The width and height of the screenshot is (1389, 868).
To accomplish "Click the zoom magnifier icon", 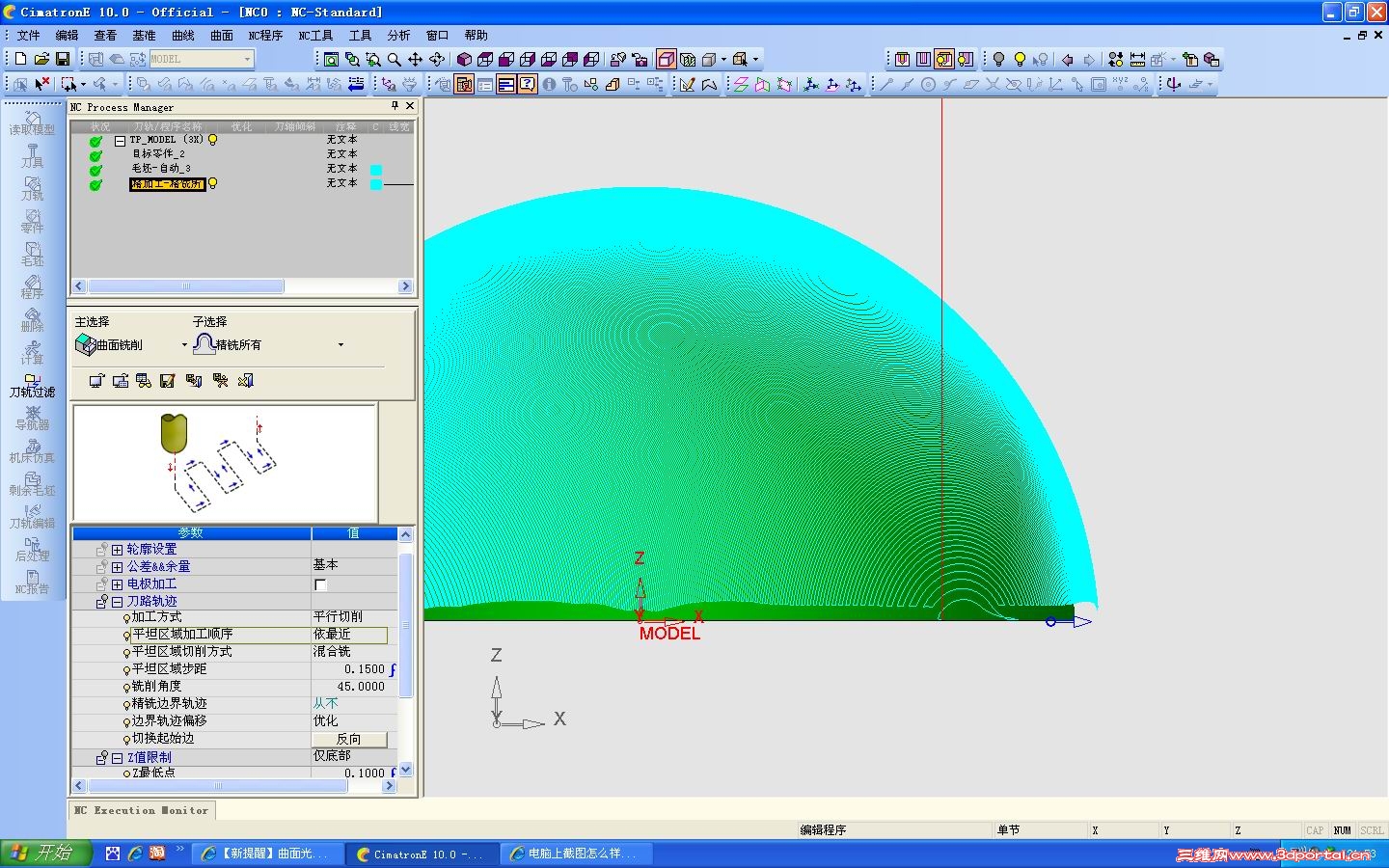I will (x=395, y=59).
